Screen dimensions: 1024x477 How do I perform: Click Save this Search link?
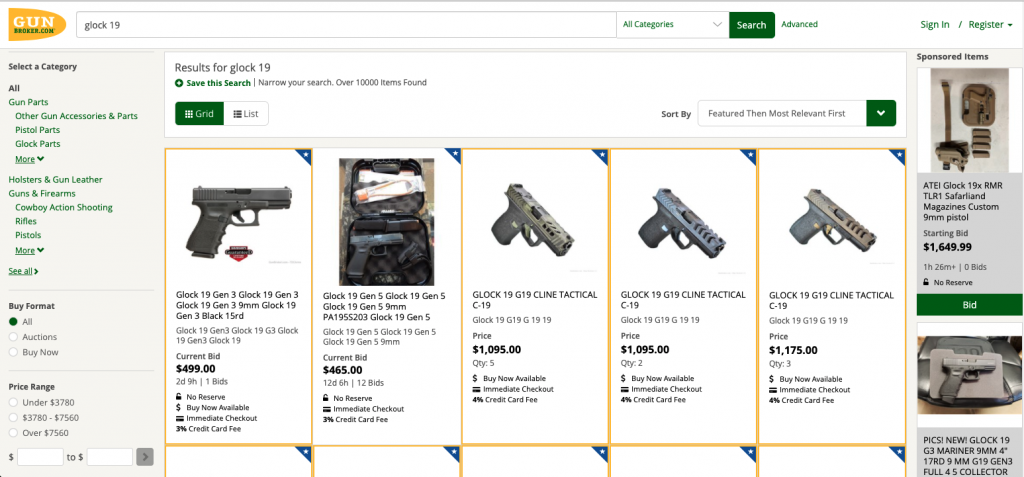coord(218,83)
